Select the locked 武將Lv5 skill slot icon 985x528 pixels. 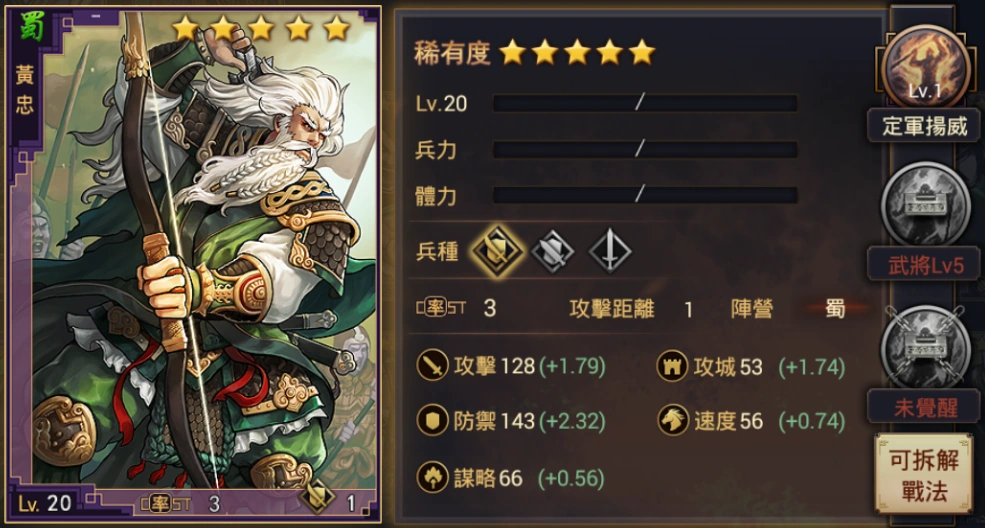click(925, 203)
